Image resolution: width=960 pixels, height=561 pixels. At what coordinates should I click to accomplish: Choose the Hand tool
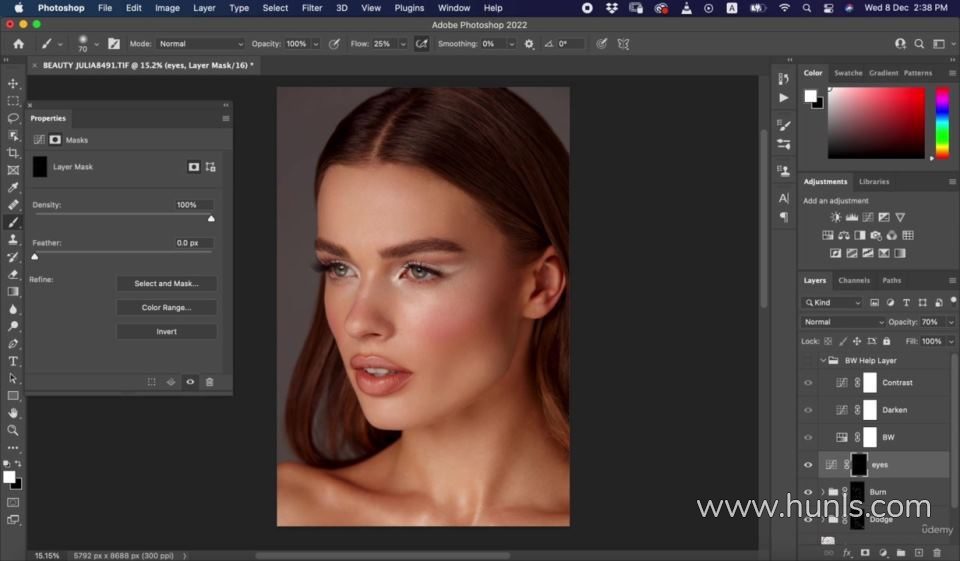click(x=13, y=412)
